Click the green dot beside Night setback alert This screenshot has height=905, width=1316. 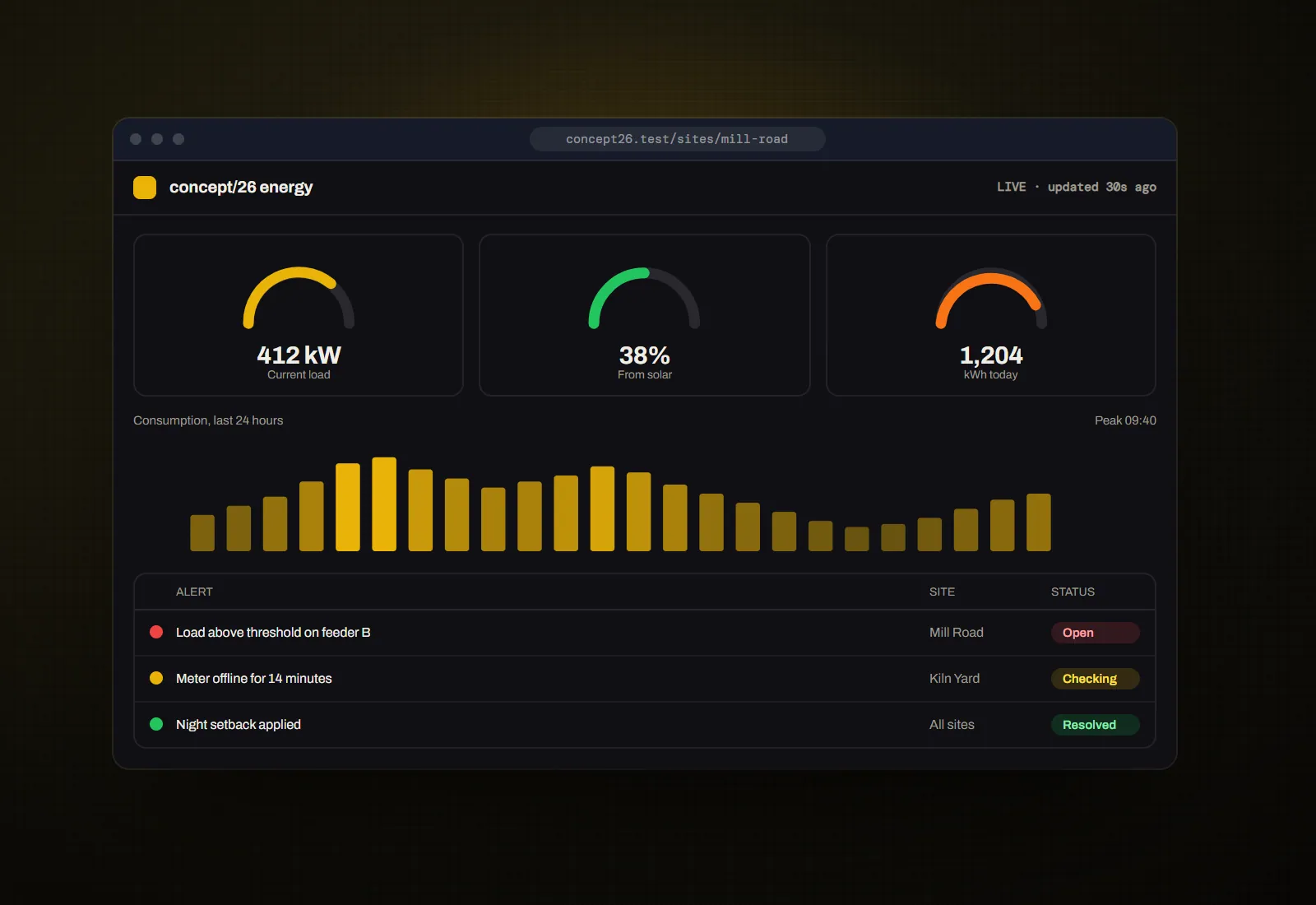coord(156,724)
